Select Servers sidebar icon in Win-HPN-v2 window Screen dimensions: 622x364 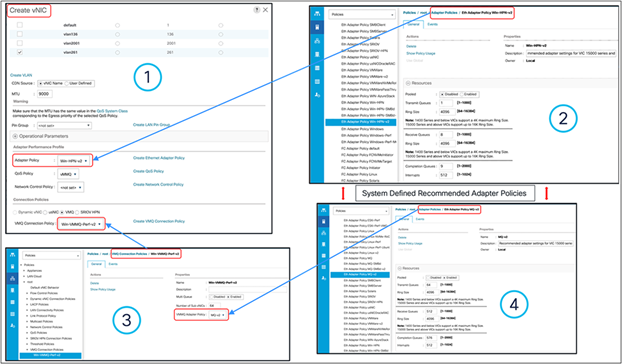tap(317, 27)
